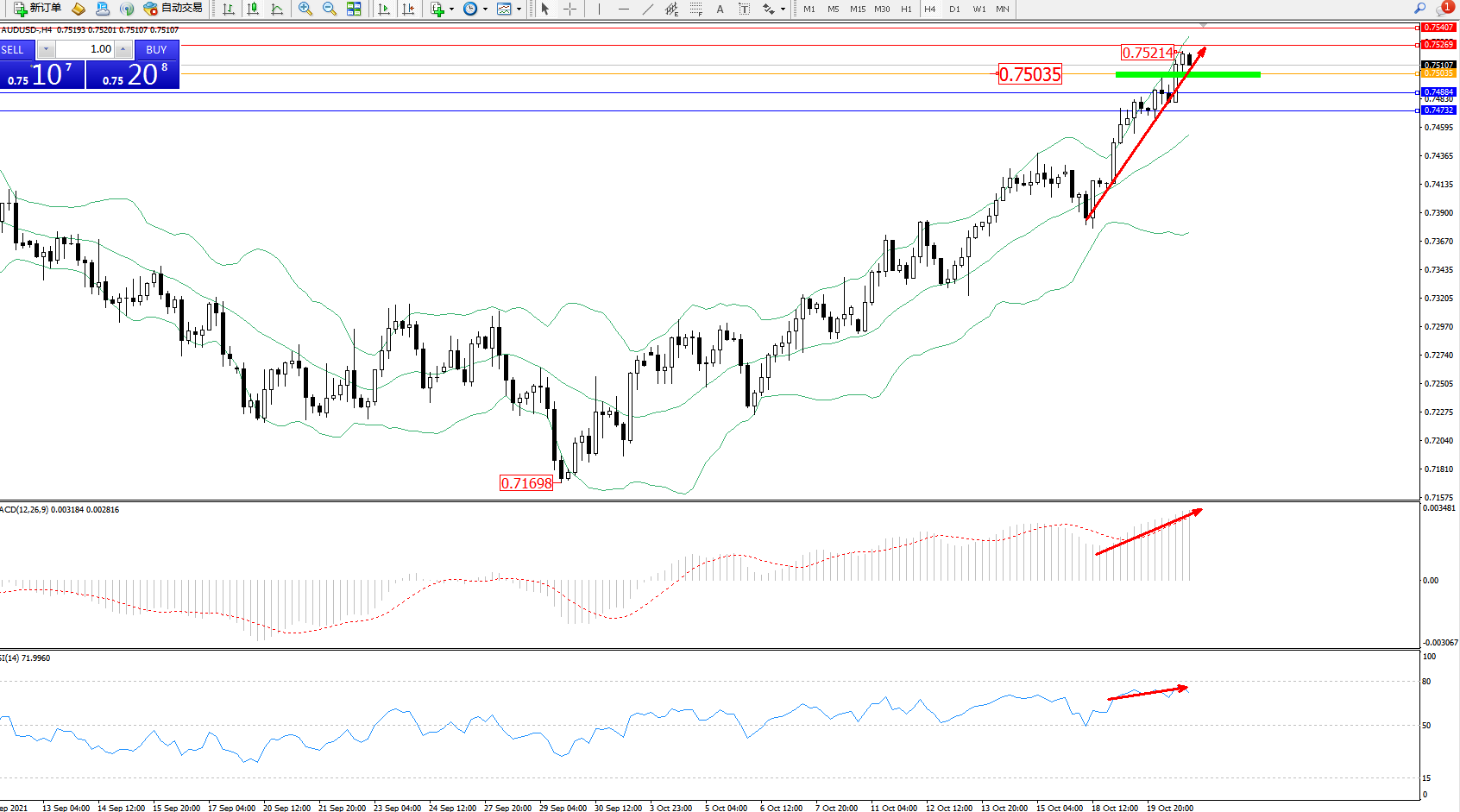Switch to the D1 timeframe

[x=954, y=9]
